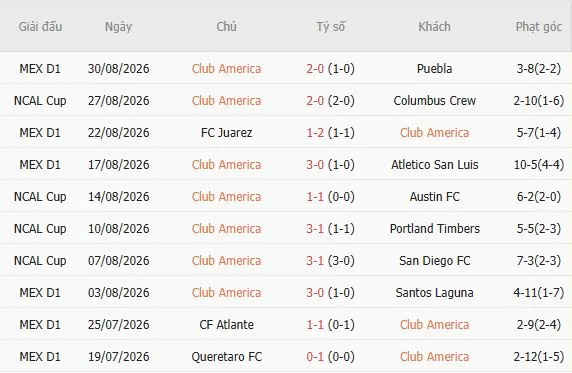Click the Ngày column header
The width and height of the screenshot is (572, 373).
pos(118,27)
